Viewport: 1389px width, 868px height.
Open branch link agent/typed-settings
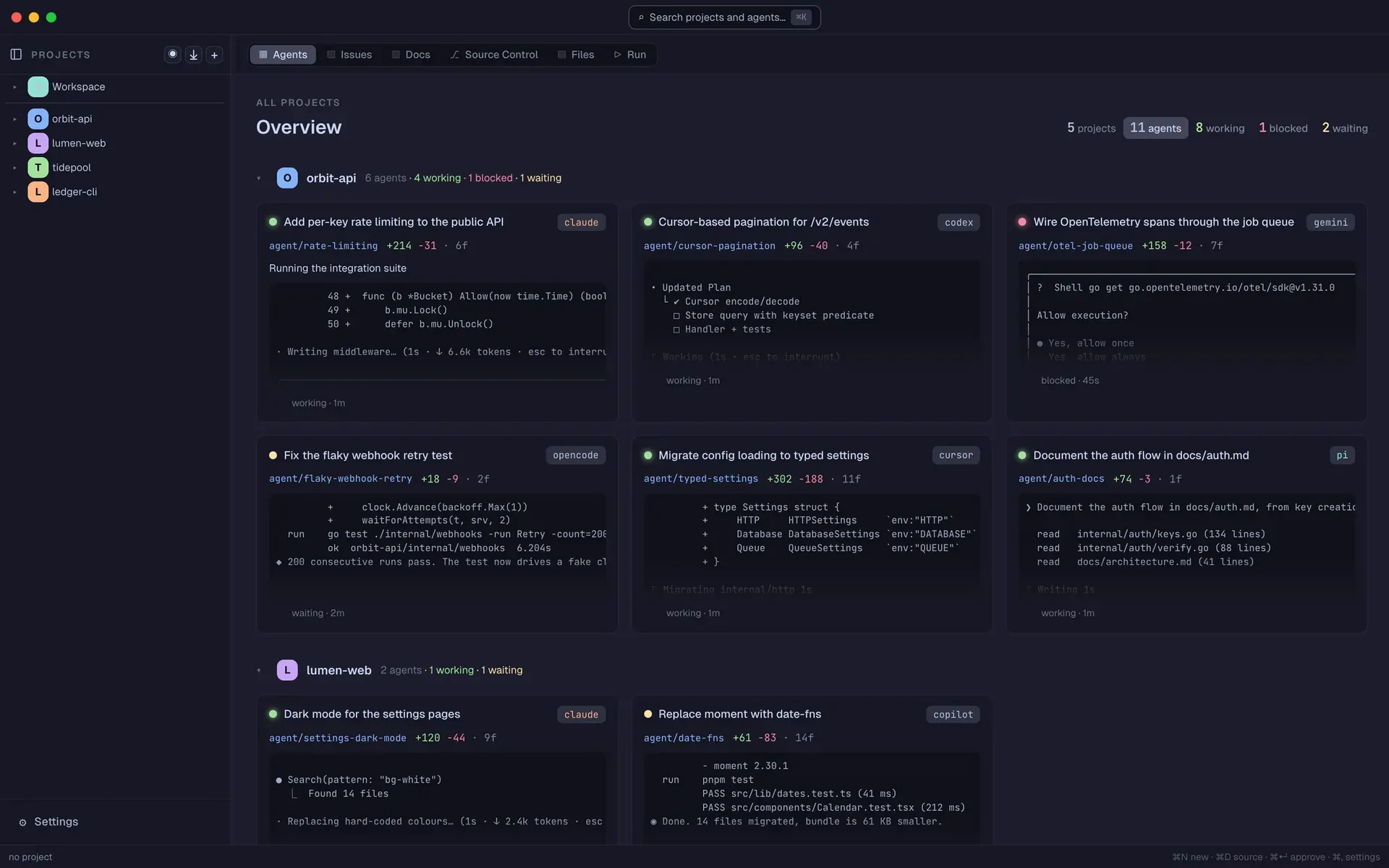tap(701, 479)
